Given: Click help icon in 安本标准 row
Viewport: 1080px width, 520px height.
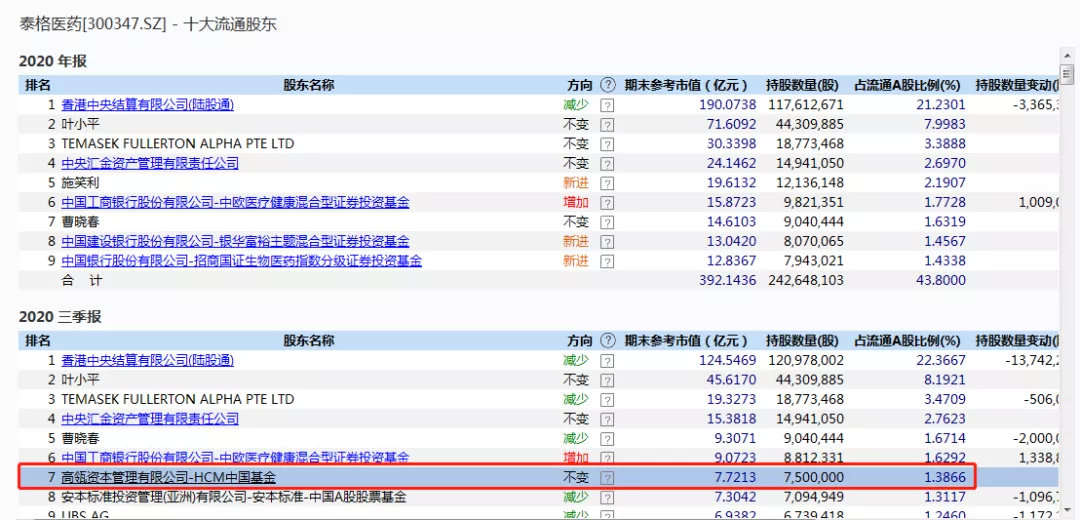Looking at the screenshot, I should [607, 497].
